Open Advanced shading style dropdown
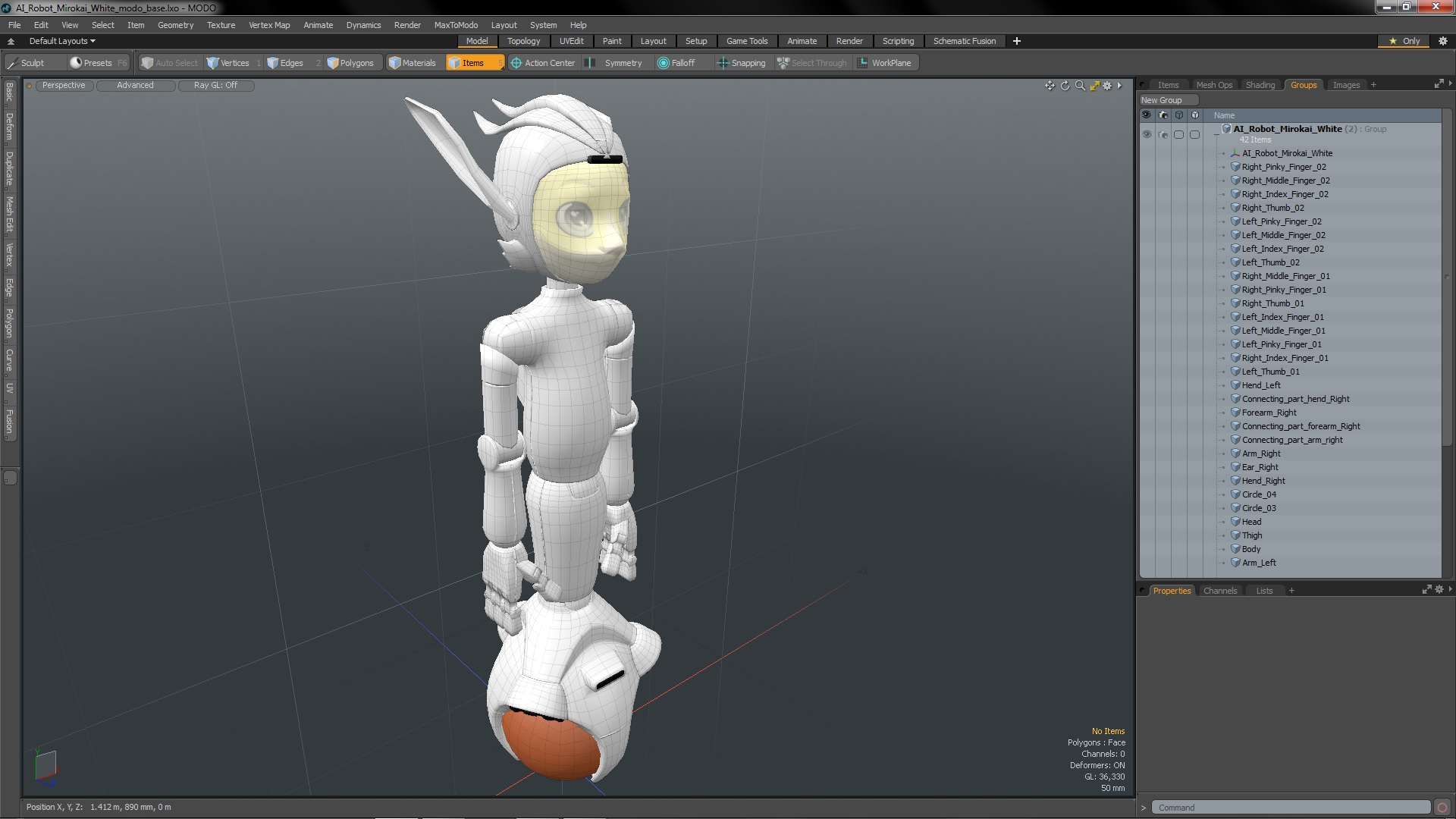 [x=135, y=85]
